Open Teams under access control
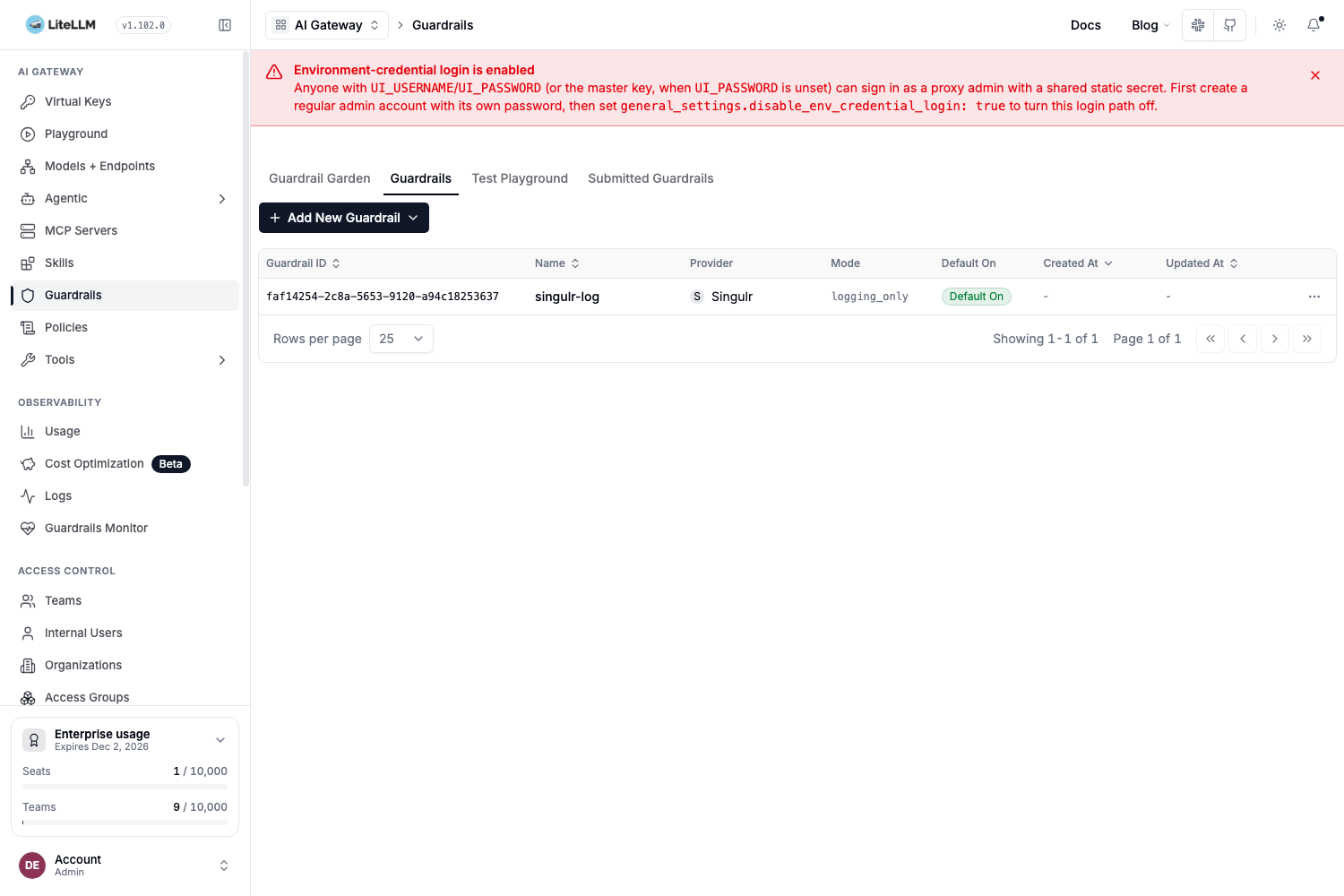 pyautogui.click(x=125, y=600)
